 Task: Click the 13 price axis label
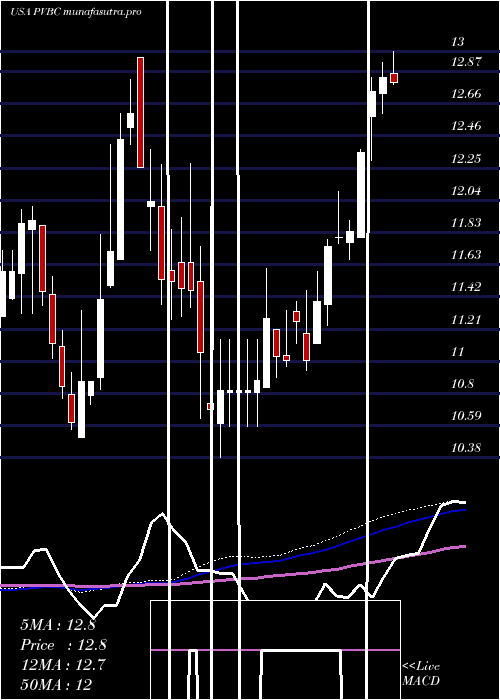click(458, 42)
